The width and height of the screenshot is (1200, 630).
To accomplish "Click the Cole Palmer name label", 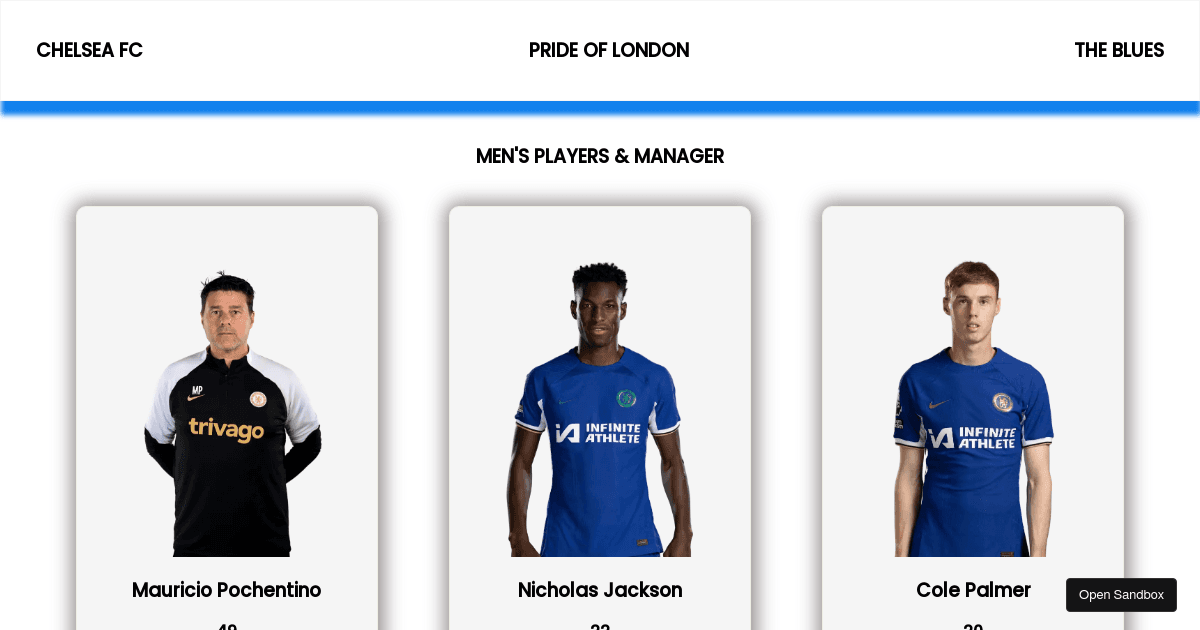I will point(973,590).
